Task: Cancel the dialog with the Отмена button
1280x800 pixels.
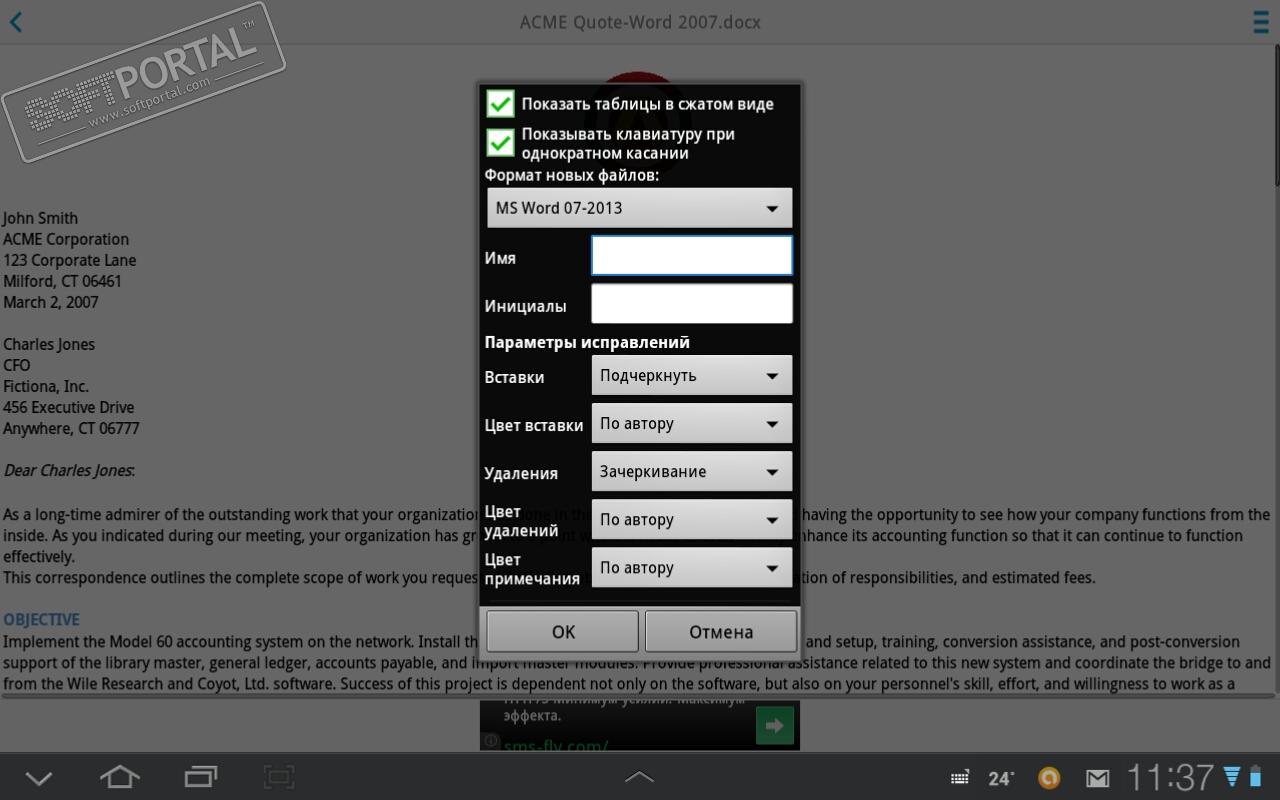Action: [721, 632]
